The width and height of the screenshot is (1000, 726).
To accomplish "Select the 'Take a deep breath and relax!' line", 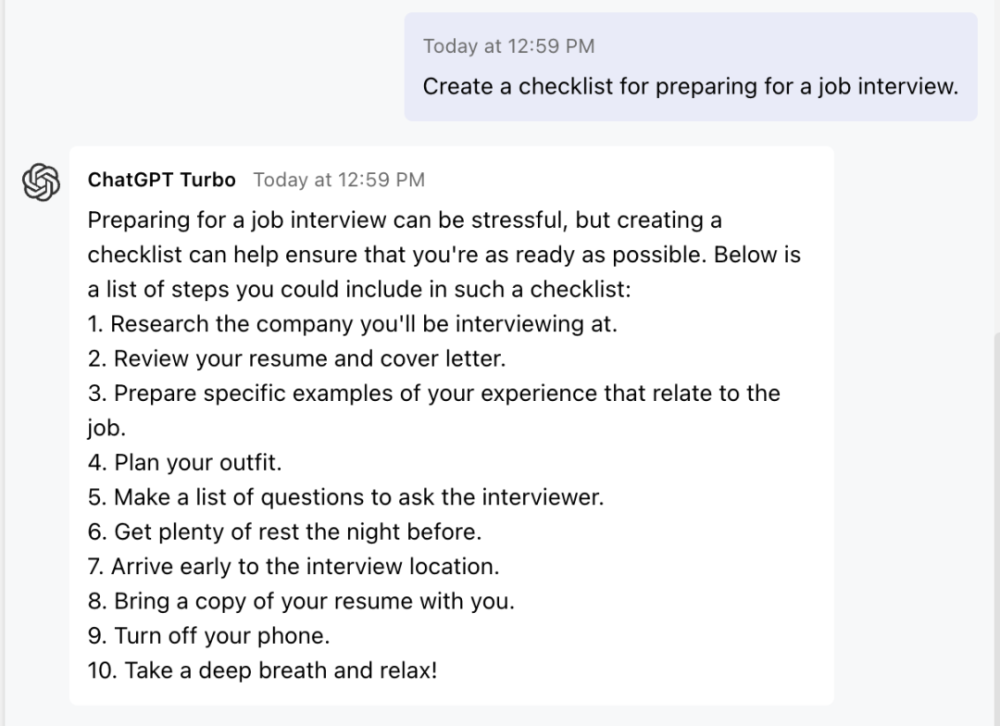I will (x=262, y=670).
